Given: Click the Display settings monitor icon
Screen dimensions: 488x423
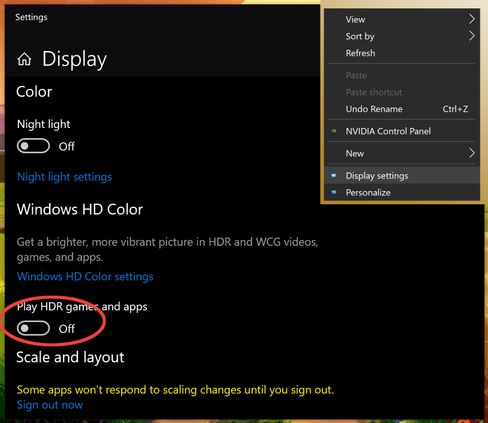Looking at the screenshot, I should [334, 175].
